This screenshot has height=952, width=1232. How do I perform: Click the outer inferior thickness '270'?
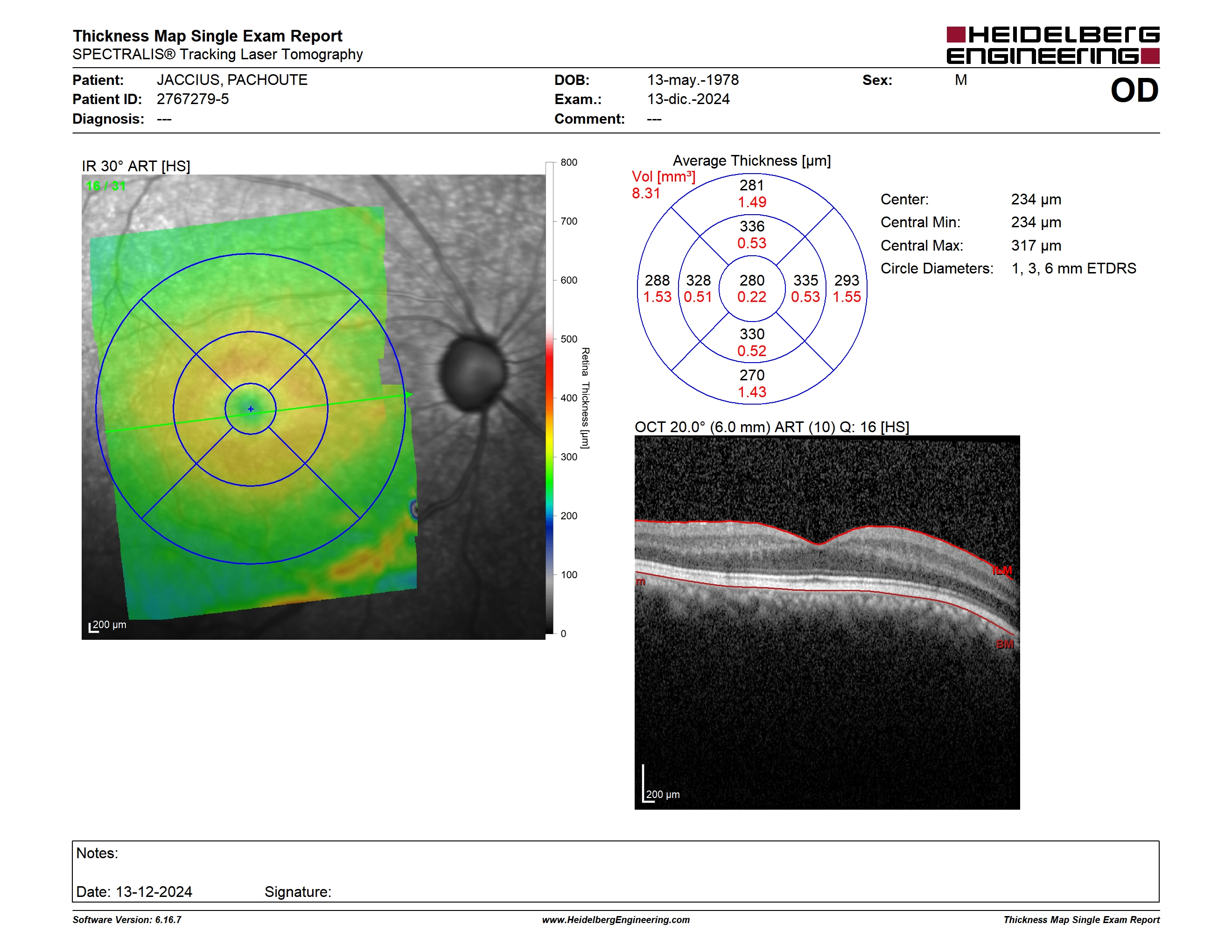click(752, 376)
